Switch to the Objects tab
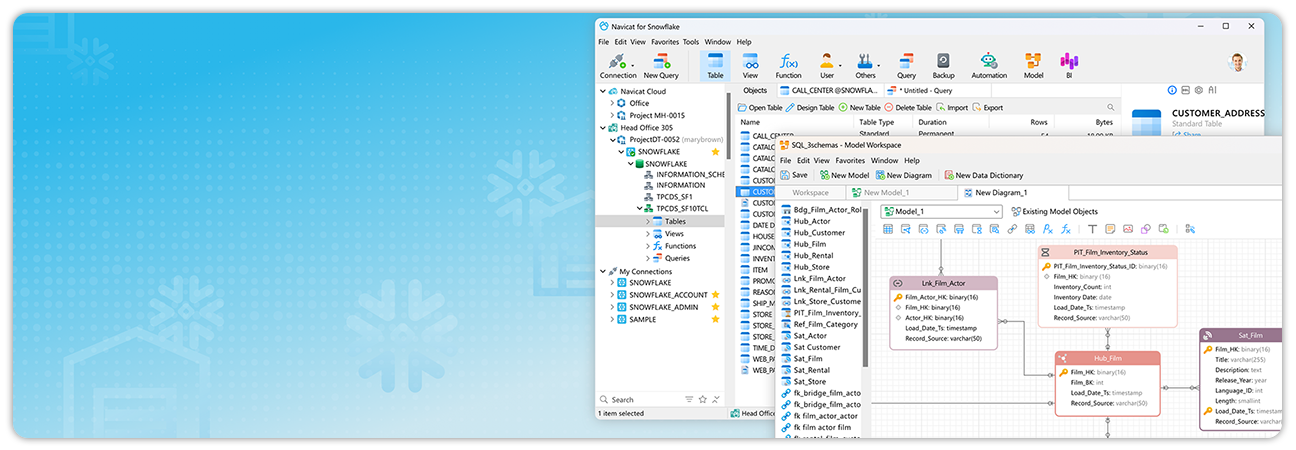Screen dimensions: 1296x450 click(x=755, y=90)
